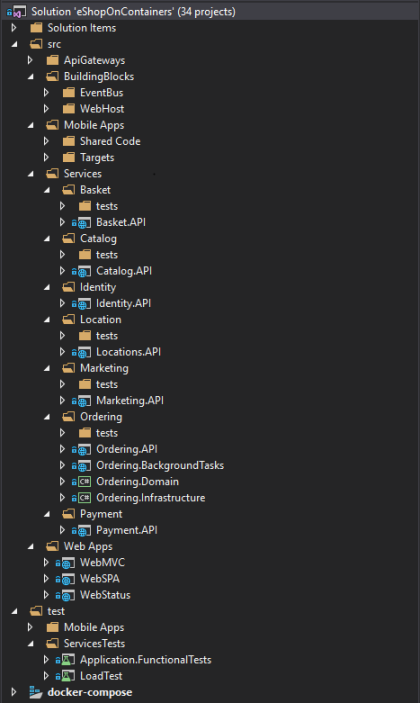The height and width of the screenshot is (703, 420).
Task: Collapse the Mobile Apps folder under src
Action: pos(30,126)
